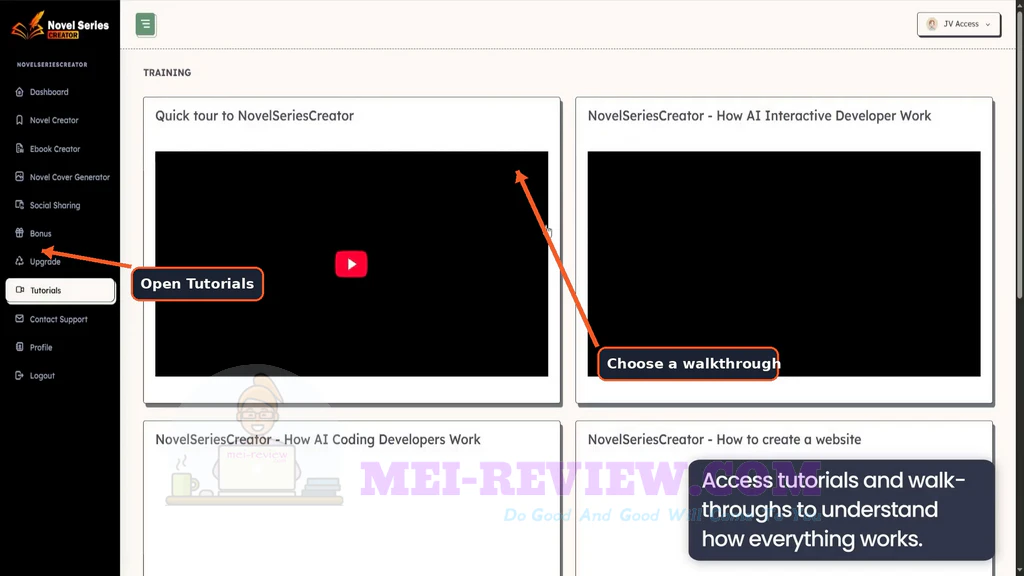1024x576 pixels.
Task: Click the How AI Coding Developers Work title
Action: point(318,440)
